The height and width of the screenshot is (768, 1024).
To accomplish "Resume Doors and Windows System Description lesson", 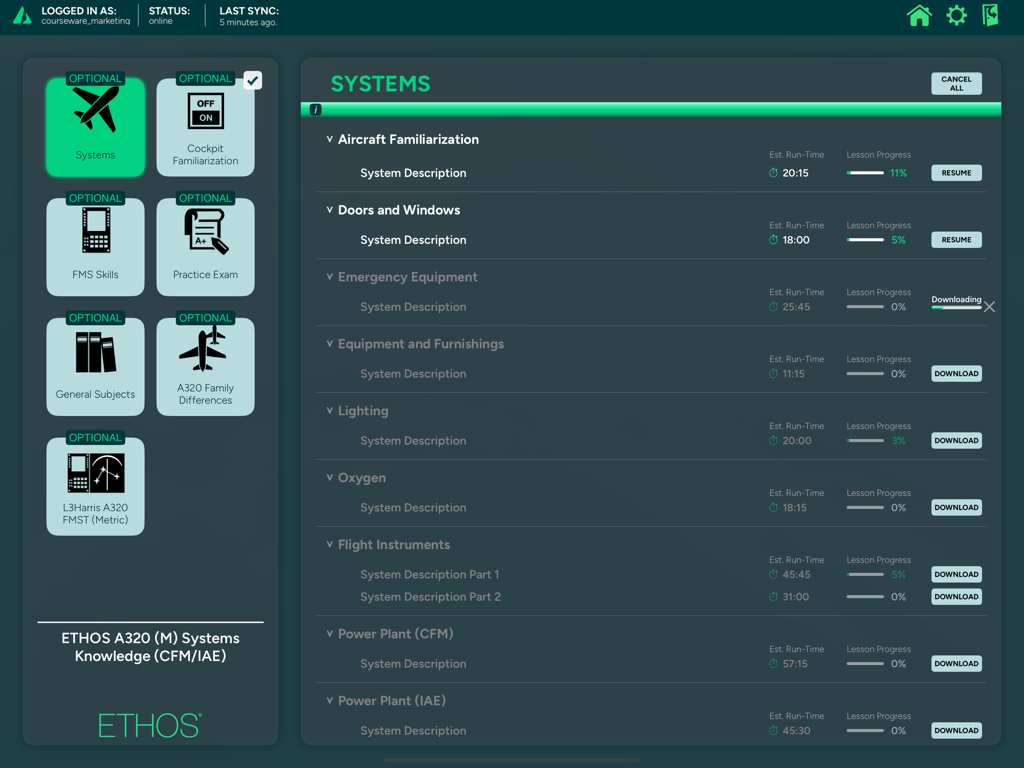I will point(956,240).
